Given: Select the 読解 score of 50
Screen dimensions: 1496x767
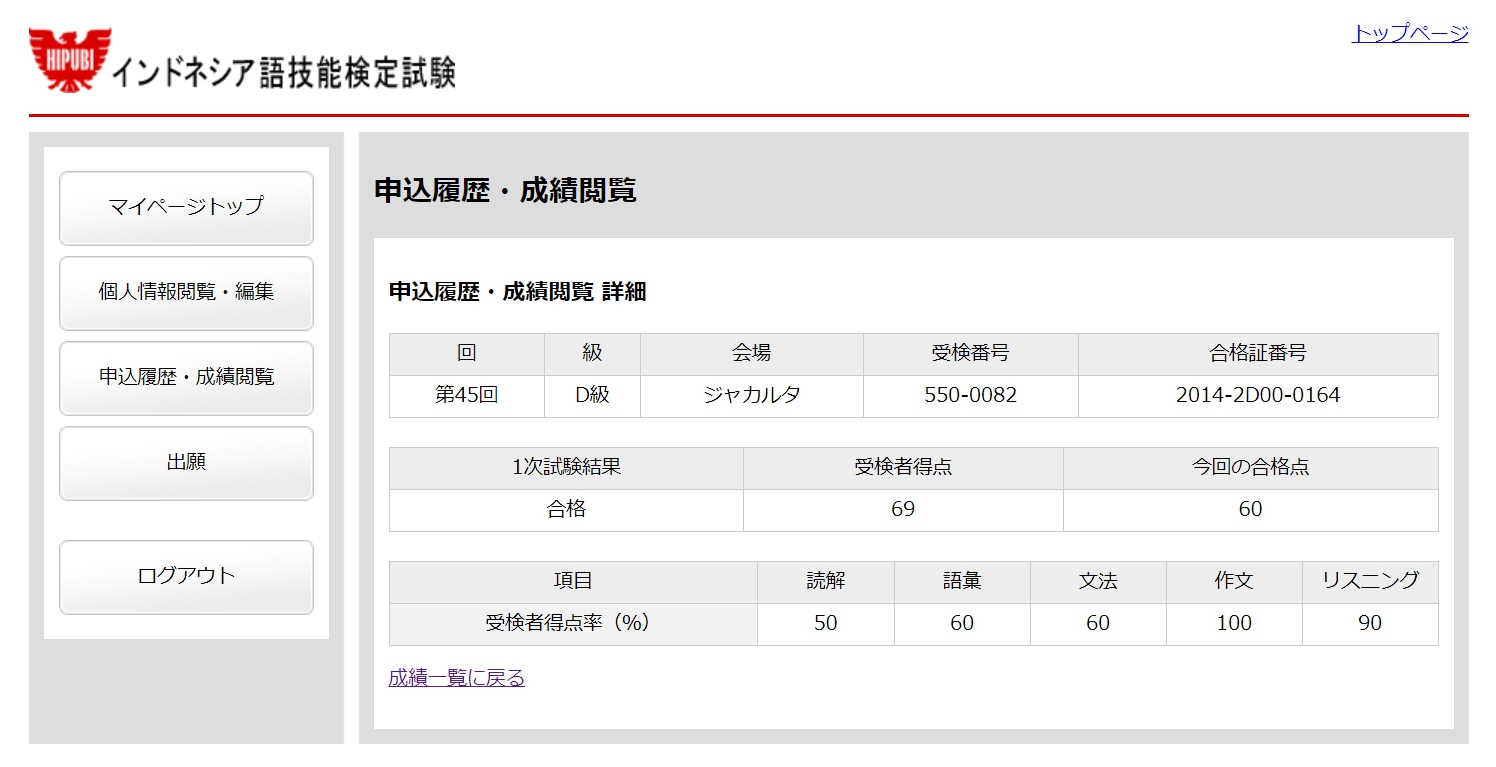Looking at the screenshot, I should point(825,623).
